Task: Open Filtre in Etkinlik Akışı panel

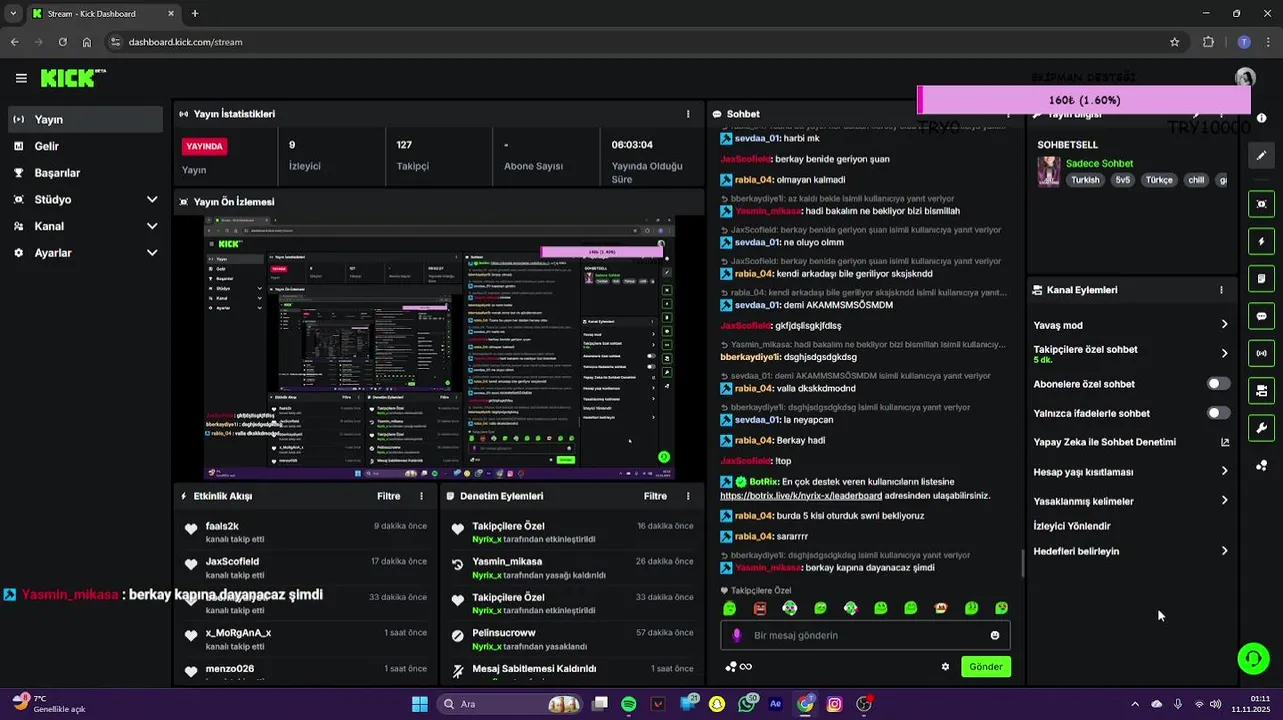Action: point(389,496)
